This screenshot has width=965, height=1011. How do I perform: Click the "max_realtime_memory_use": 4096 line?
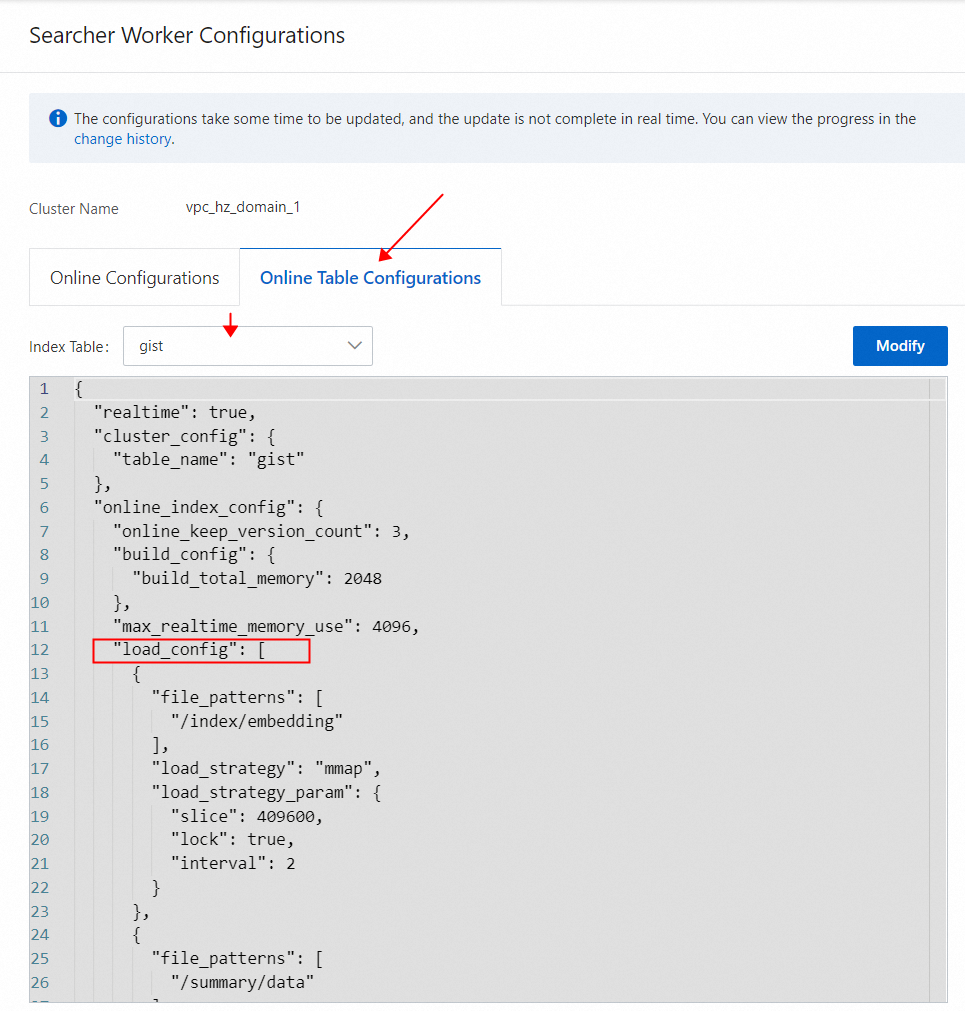coord(266,626)
